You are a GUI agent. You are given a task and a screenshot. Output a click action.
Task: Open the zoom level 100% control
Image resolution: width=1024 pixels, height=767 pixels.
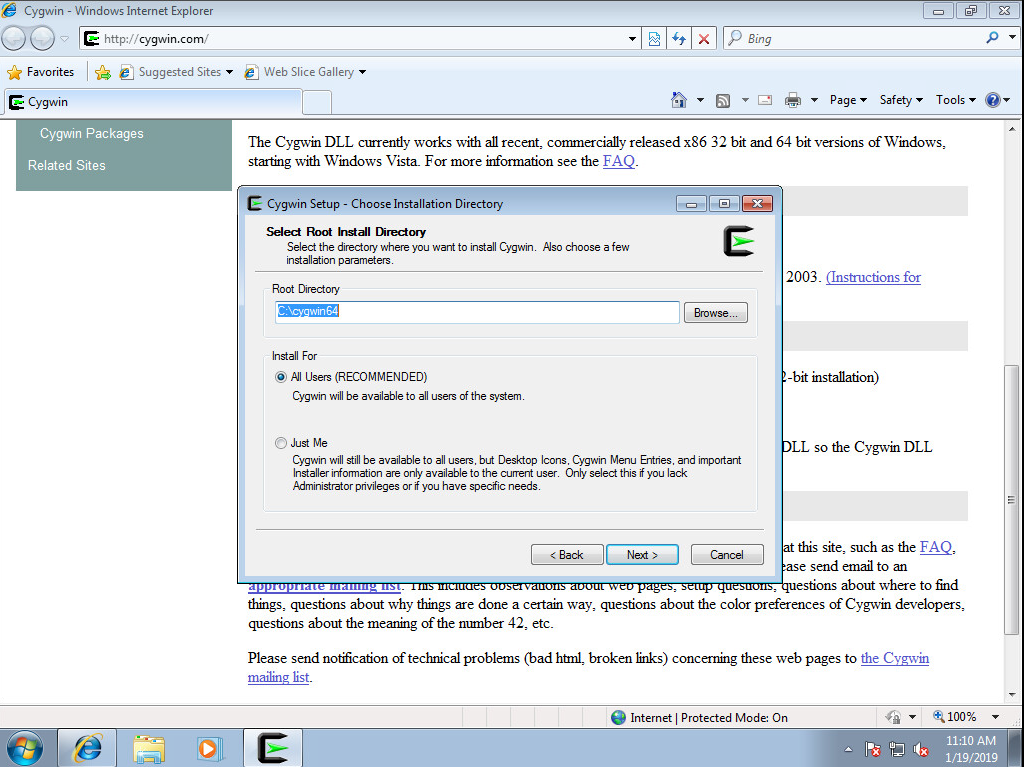pos(955,717)
